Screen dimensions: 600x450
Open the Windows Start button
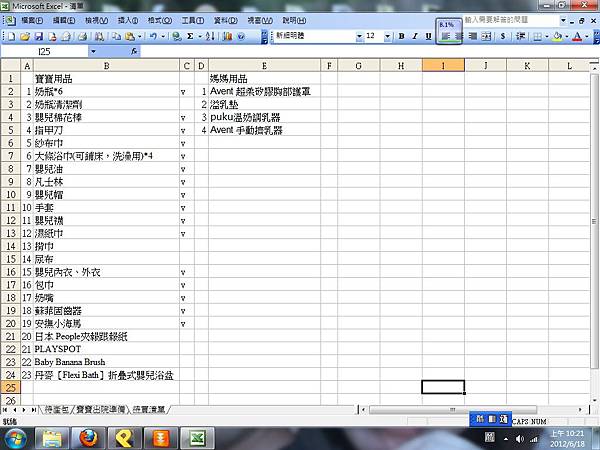14,439
